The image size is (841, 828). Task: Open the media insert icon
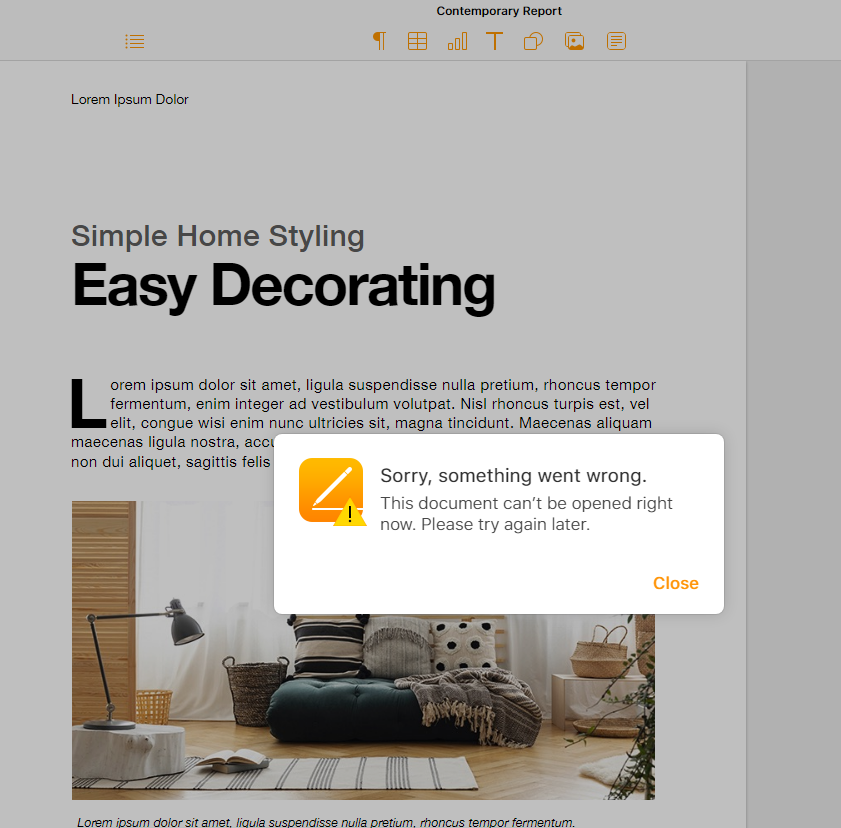coord(574,41)
